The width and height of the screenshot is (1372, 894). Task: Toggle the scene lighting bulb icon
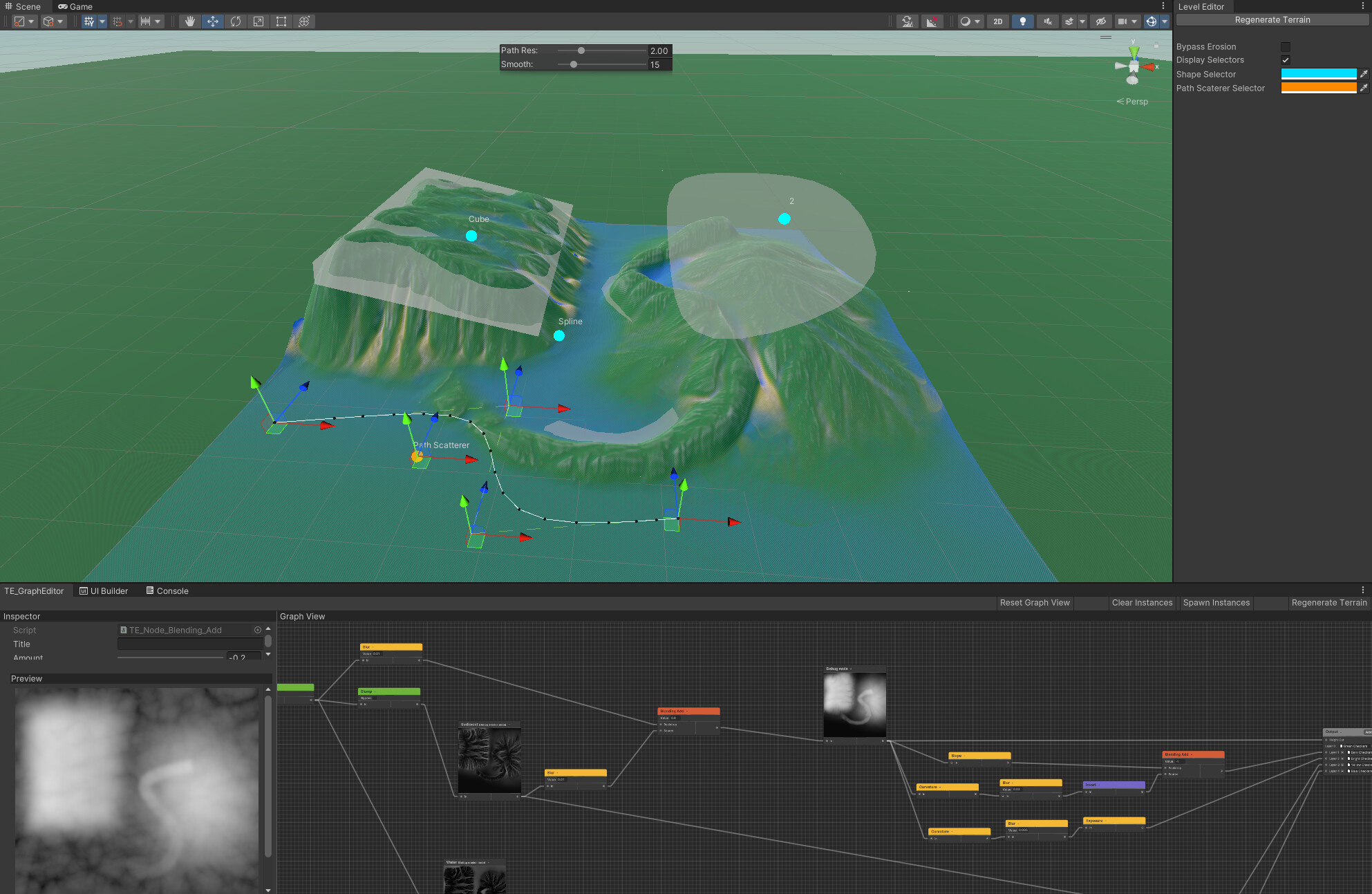[x=1023, y=21]
